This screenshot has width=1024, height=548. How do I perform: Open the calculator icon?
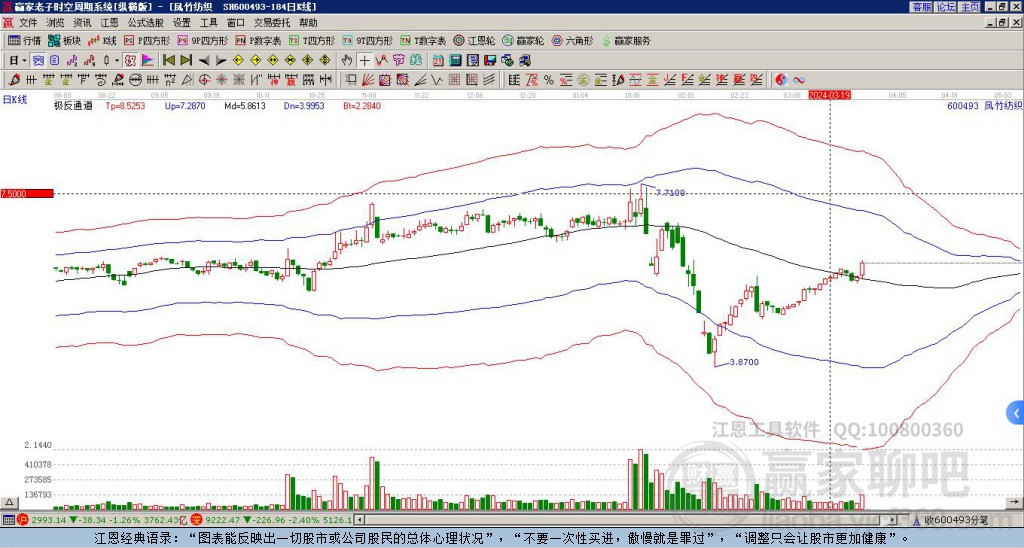point(455,61)
